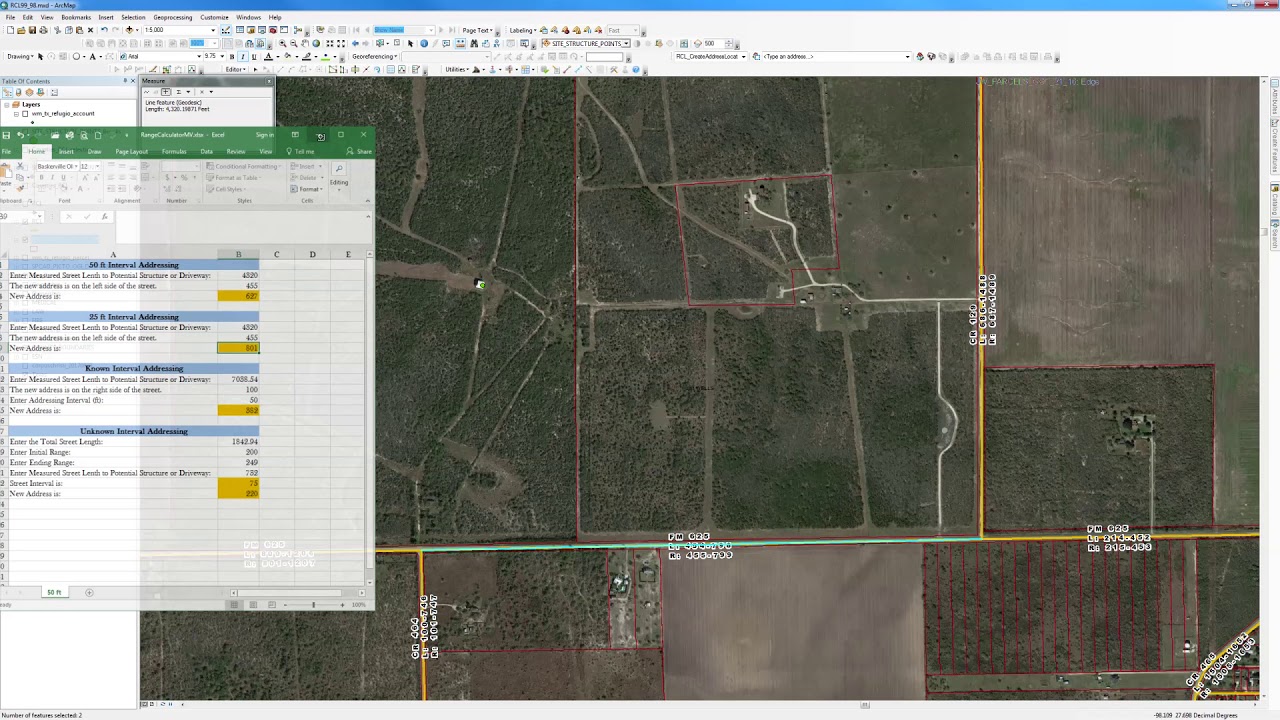The width and height of the screenshot is (1280, 720).
Task: Click the Undo icon in Excel
Action: coord(20,135)
